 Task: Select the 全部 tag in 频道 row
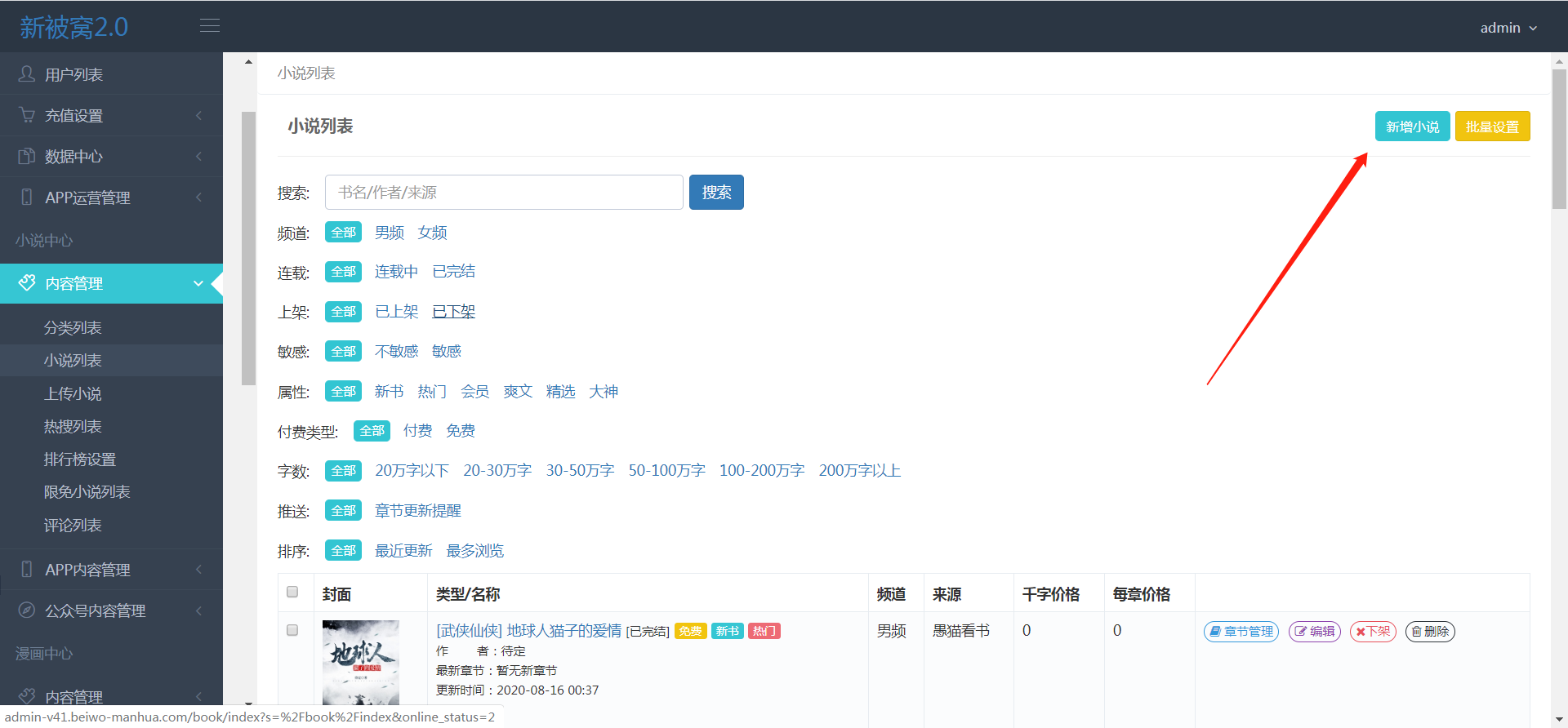(343, 233)
